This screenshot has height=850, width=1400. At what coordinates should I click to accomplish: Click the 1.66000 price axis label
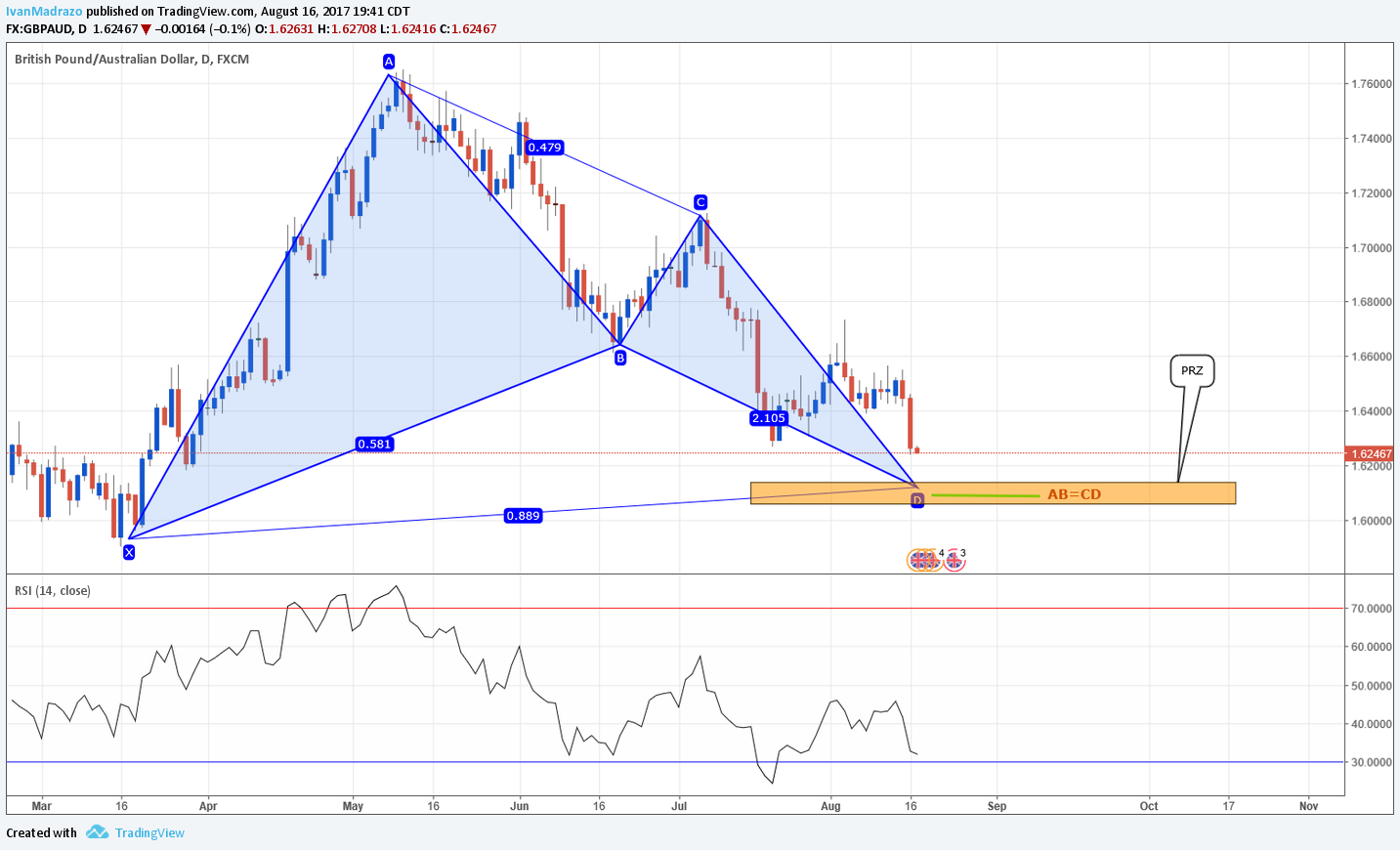tap(1372, 357)
